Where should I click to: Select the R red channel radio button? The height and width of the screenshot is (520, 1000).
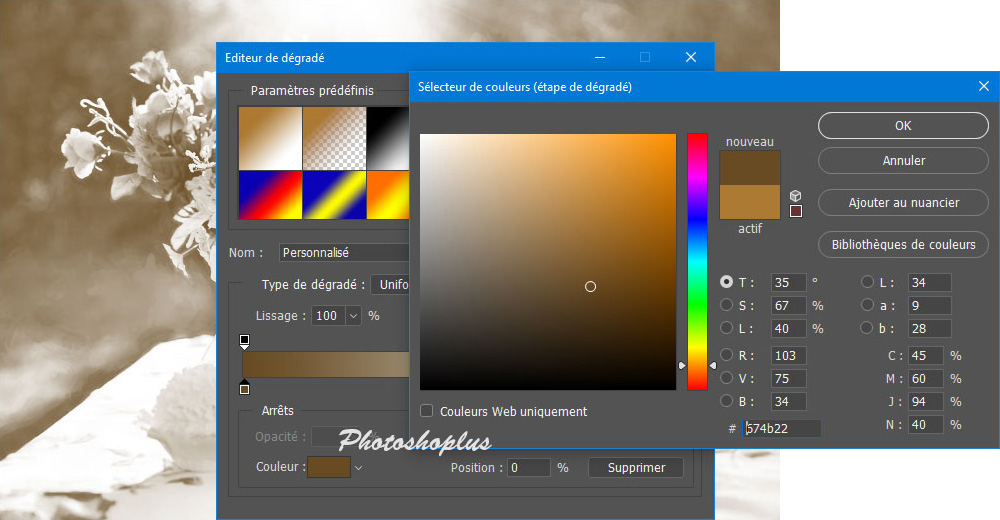[727, 355]
